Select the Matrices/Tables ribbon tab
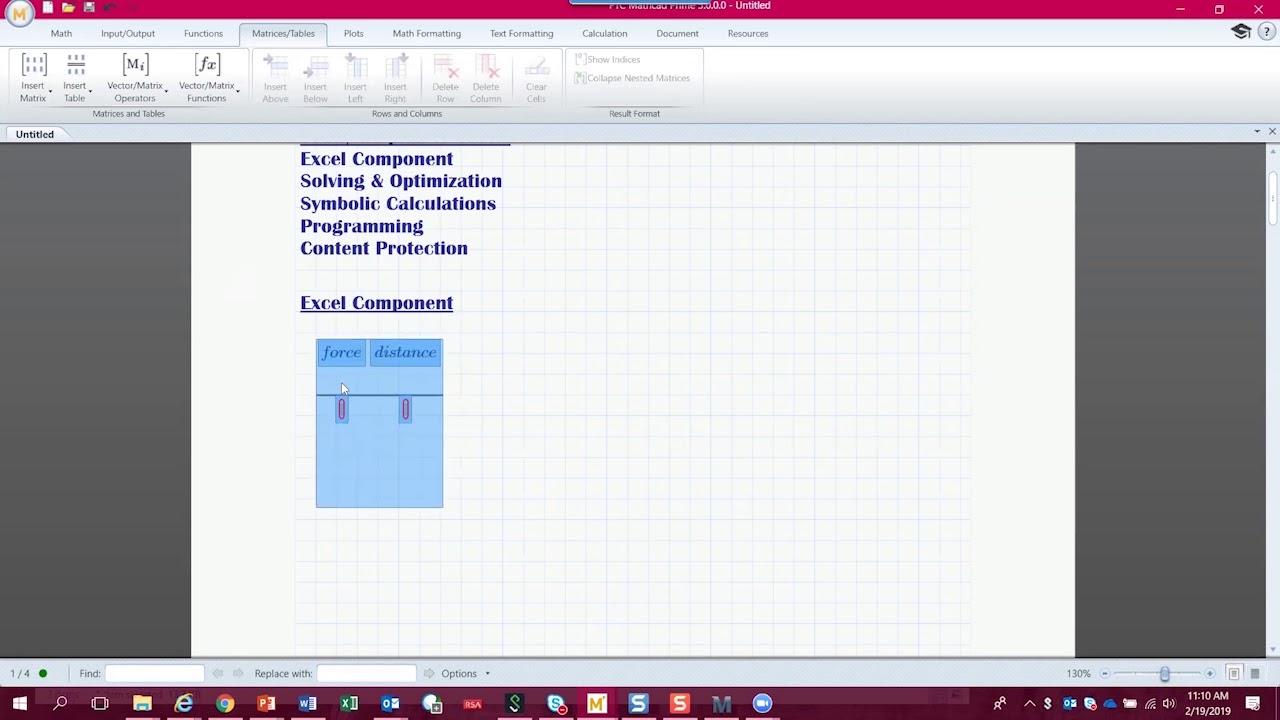 [x=283, y=33]
